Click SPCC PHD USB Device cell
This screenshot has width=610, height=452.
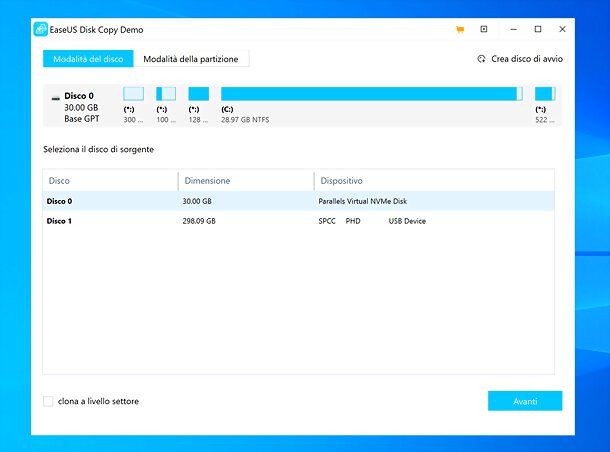coord(372,221)
